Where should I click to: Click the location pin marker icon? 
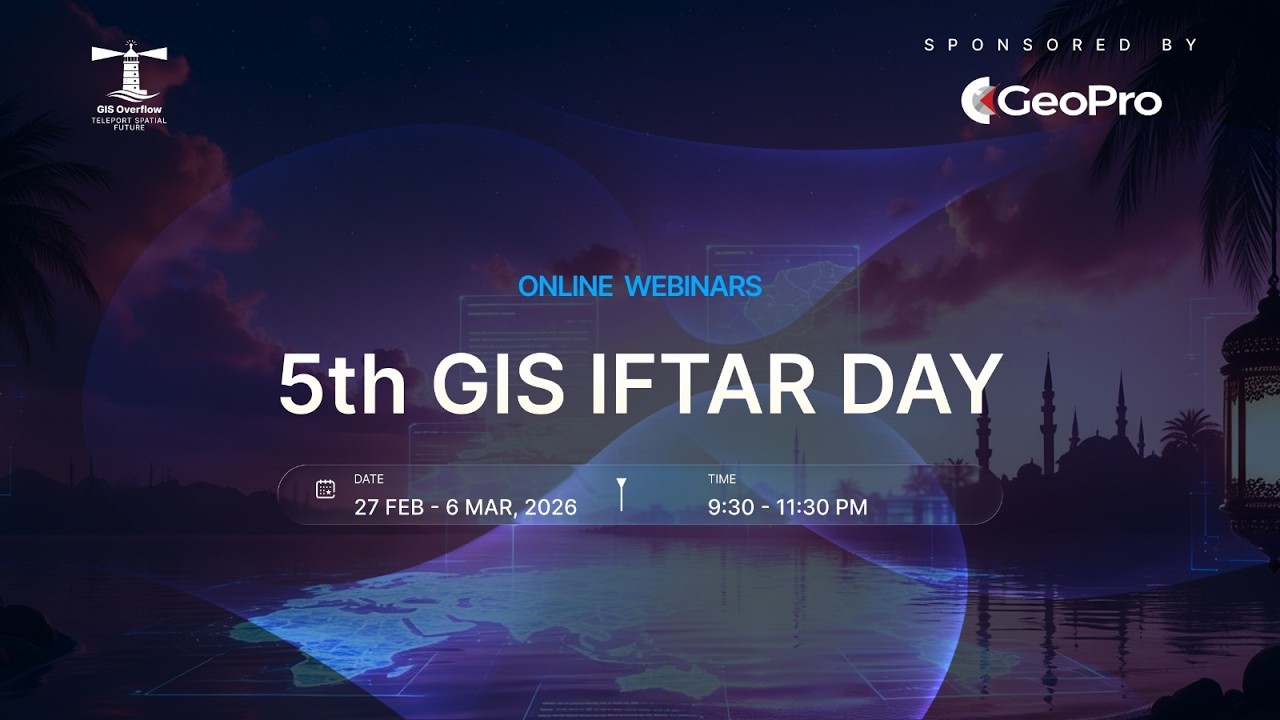pos(621,494)
